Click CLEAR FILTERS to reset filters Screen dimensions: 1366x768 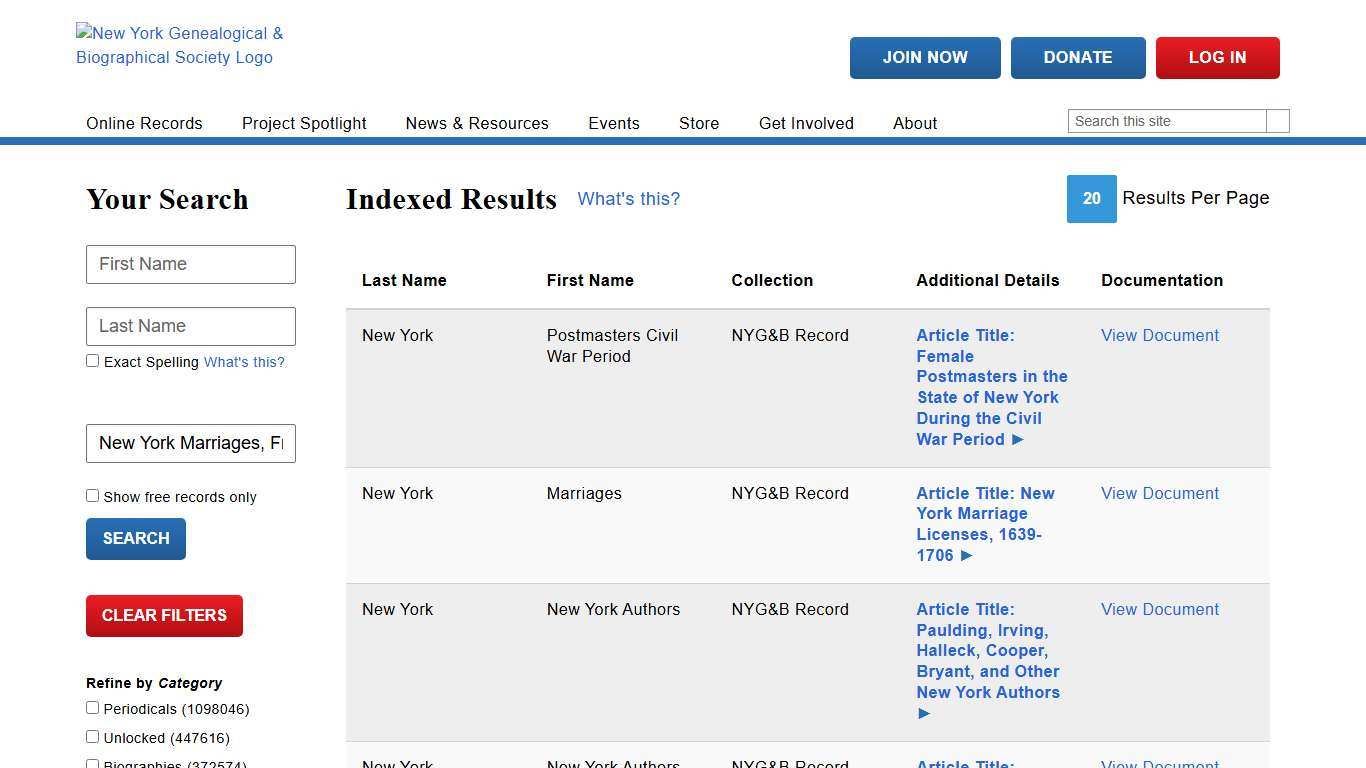pyautogui.click(x=164, y=615)
